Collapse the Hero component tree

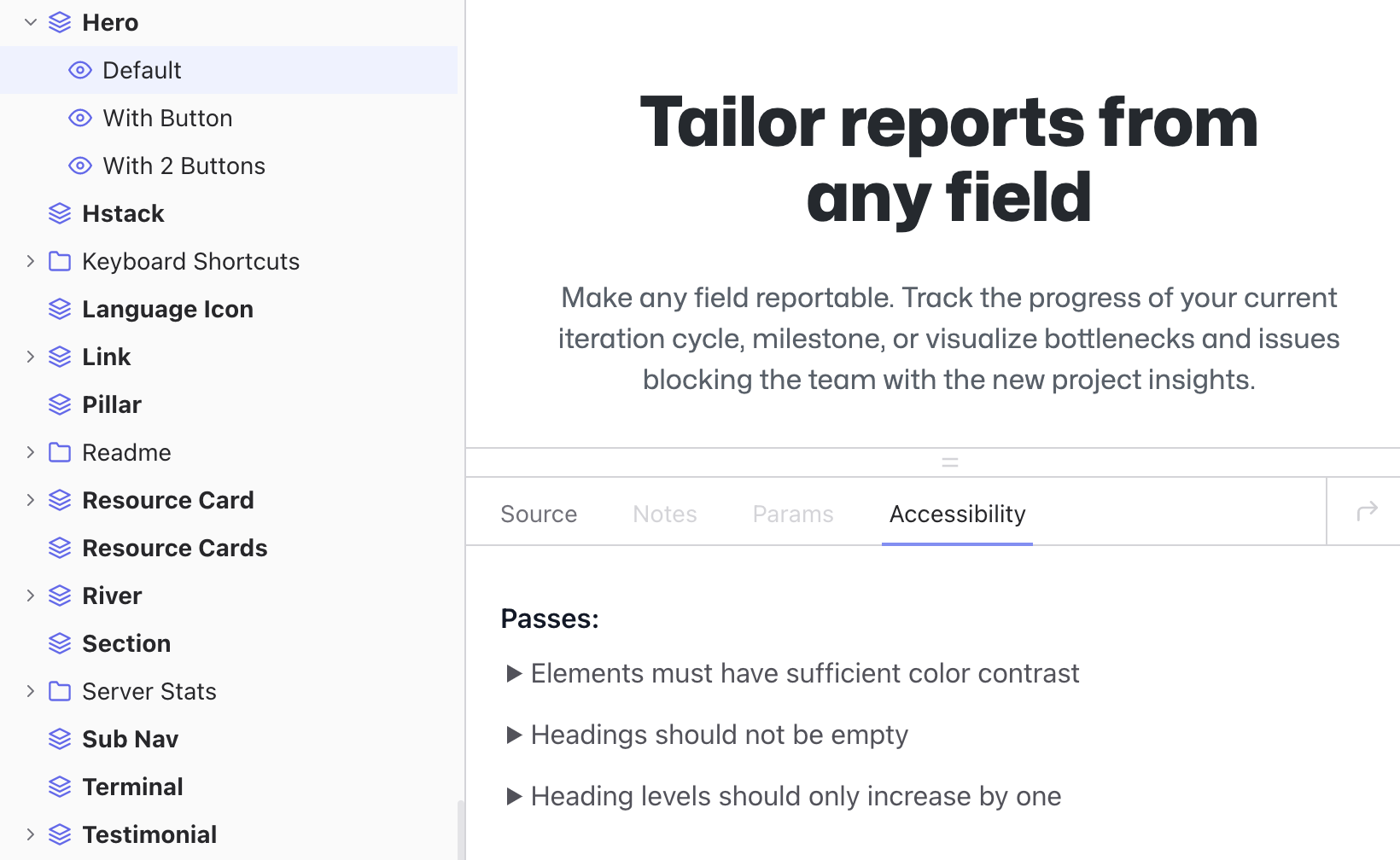(31, 22)
